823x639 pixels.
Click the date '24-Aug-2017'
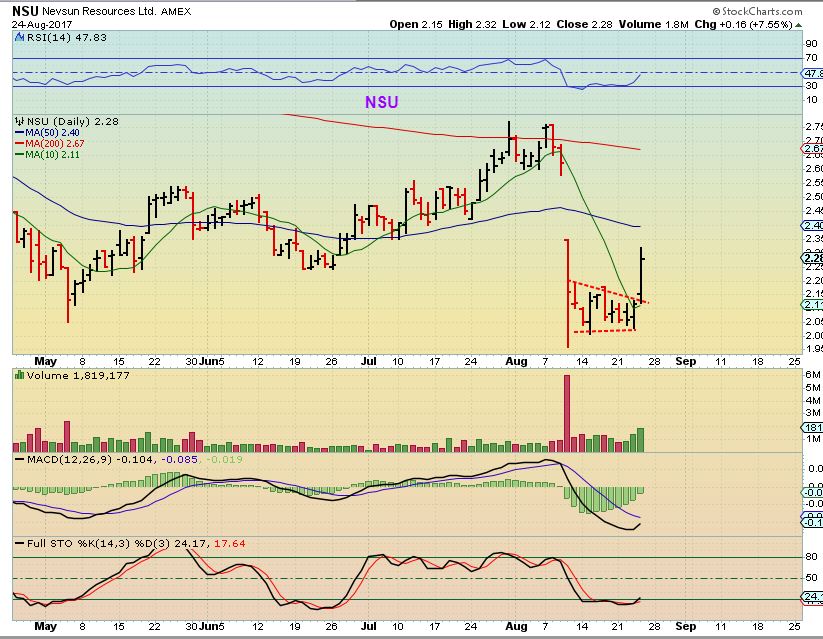[42, 25]
